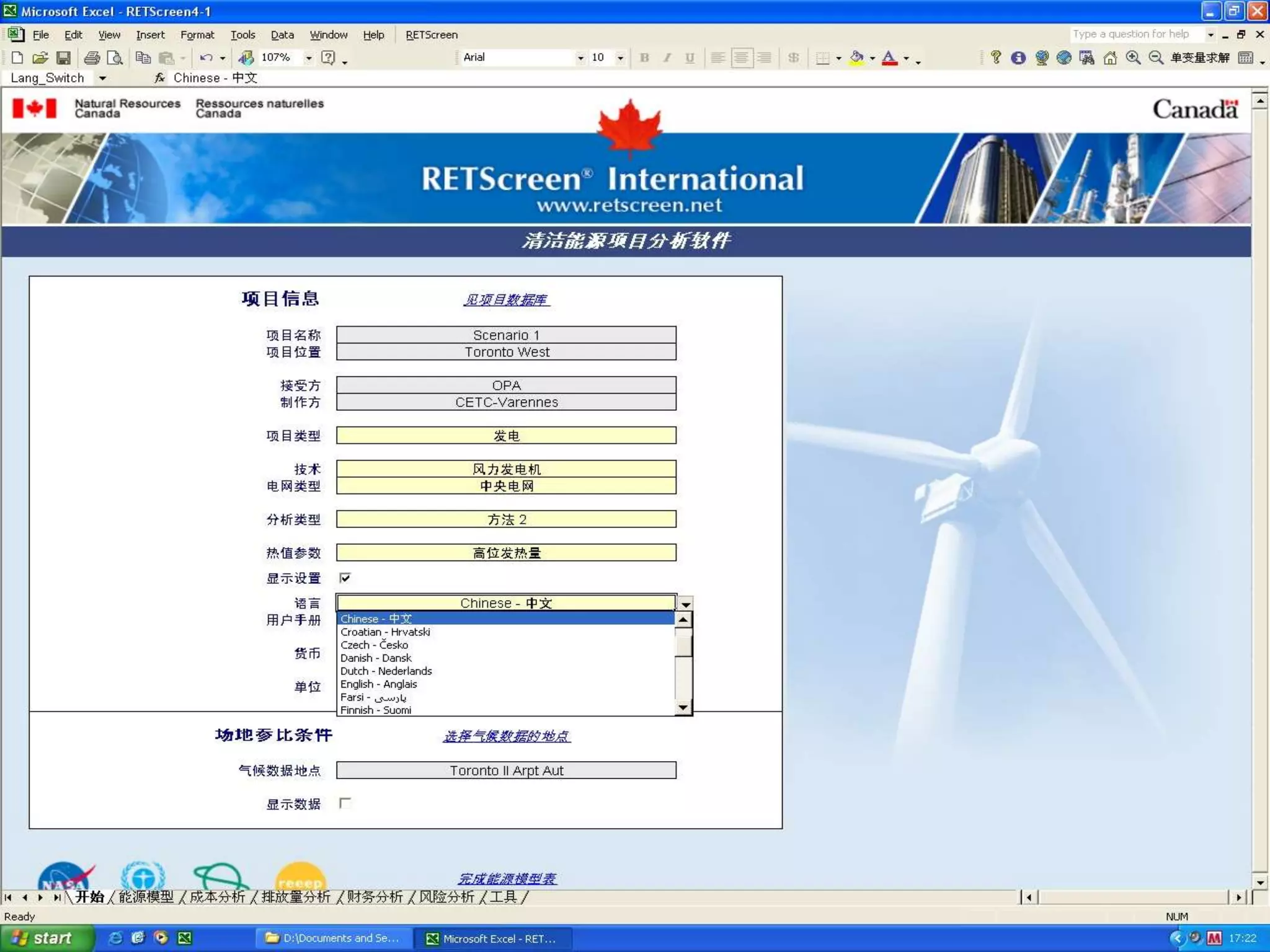Image resolution: width=1270 pixels, height=952 pixels.
Task: Click the RETScreen home icon
Action: (1110, 58)
